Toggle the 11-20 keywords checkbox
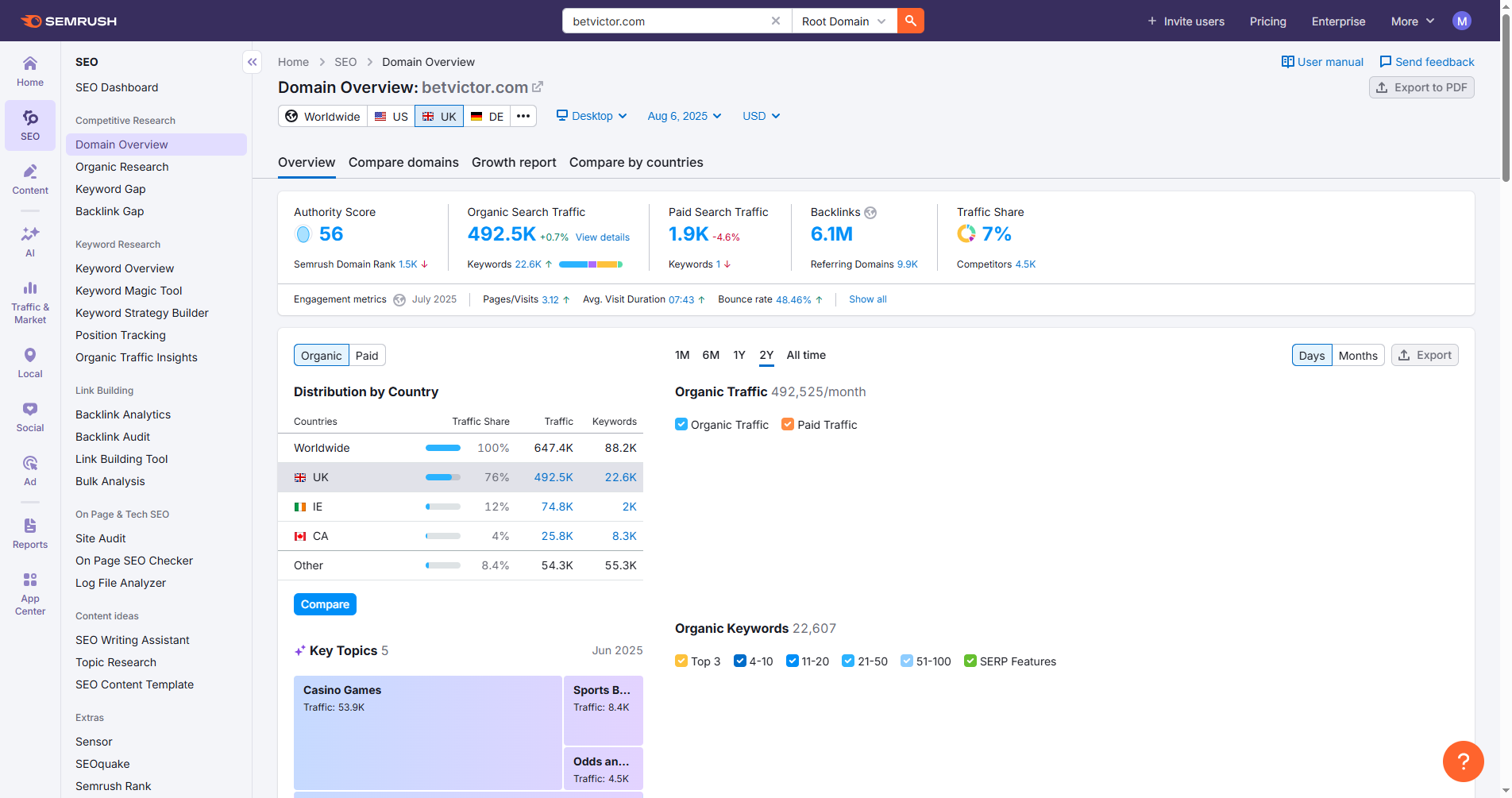 click(792, 661)
